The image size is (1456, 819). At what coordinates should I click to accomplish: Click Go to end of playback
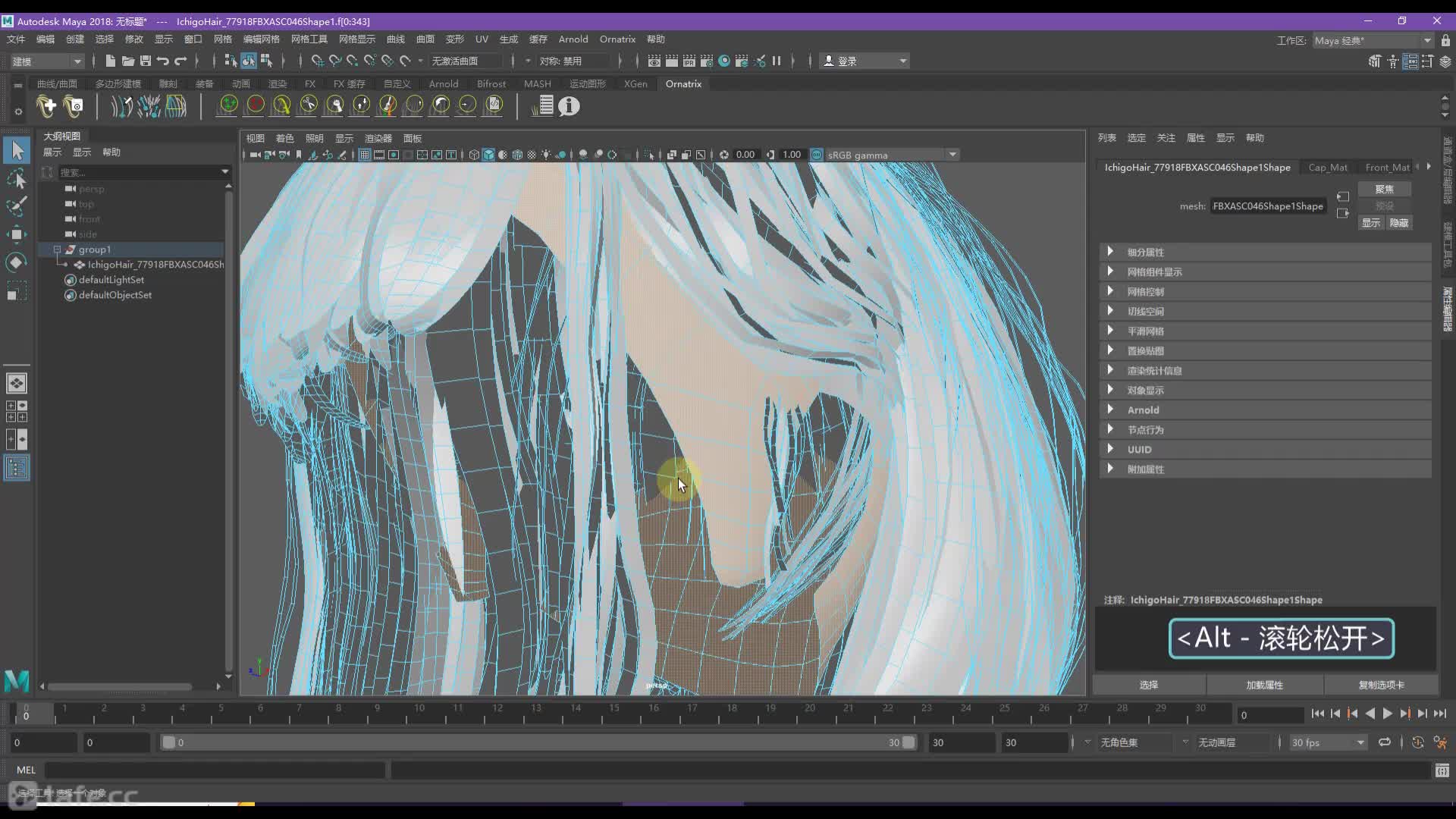pyautogui.click(x=1439, y=714)
